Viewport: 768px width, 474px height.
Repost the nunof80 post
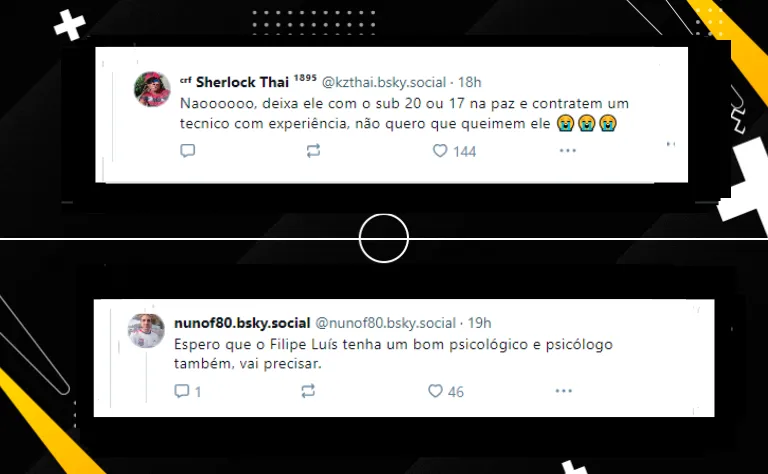tap(308, 391)
